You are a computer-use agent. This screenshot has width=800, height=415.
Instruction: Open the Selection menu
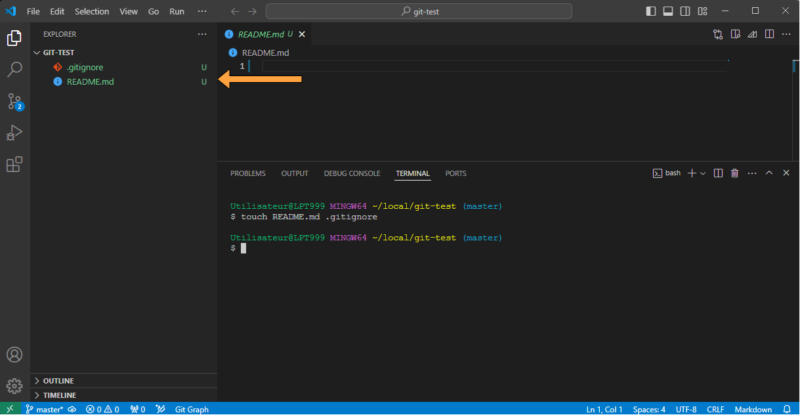coord(92,11)
